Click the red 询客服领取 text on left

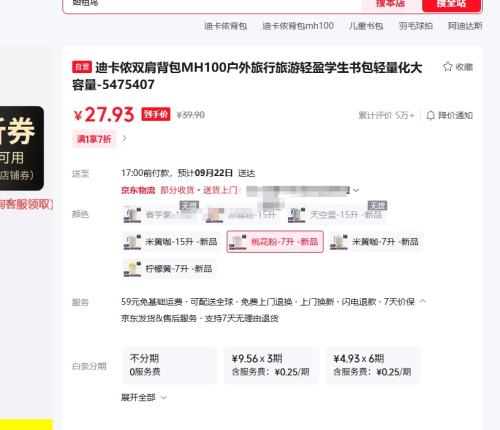point(27,204)
